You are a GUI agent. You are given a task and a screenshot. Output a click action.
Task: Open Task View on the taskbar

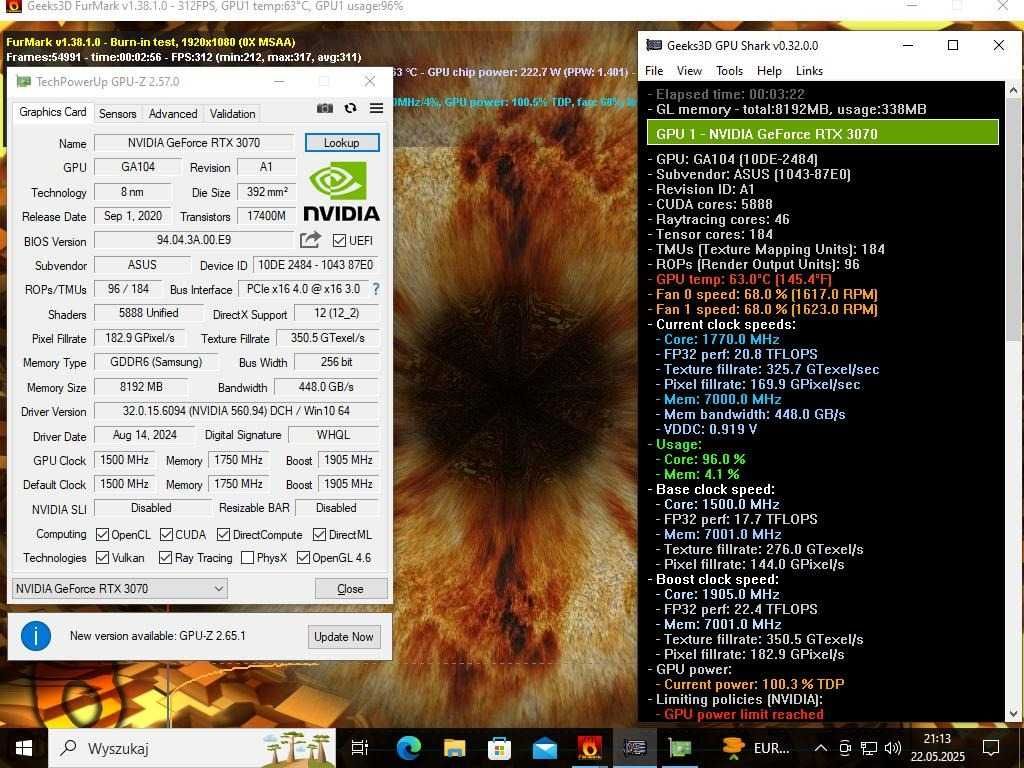coord(359,748)
